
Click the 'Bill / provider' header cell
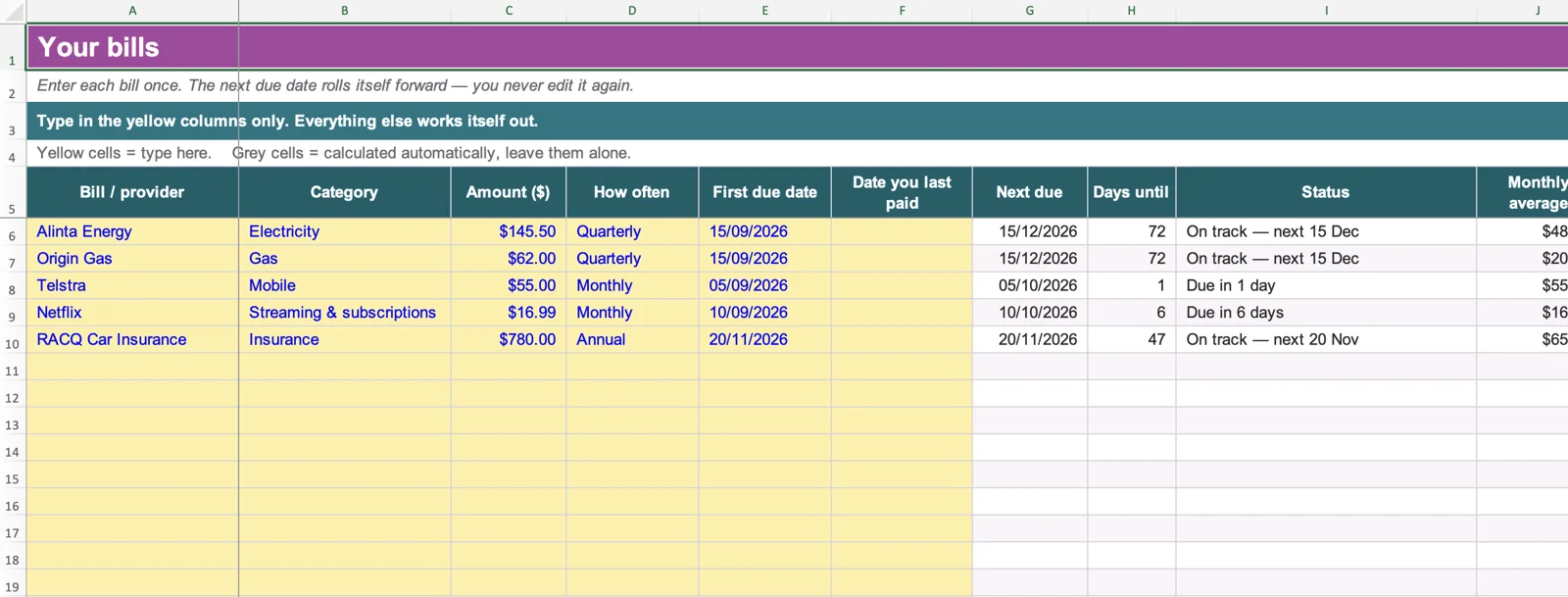(x=132, y=192)
